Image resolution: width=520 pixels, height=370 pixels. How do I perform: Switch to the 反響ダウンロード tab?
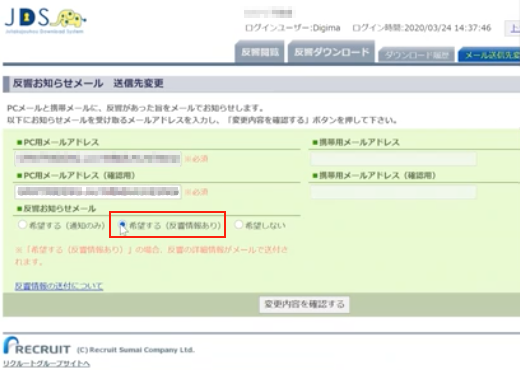click(x=331, y=52)
